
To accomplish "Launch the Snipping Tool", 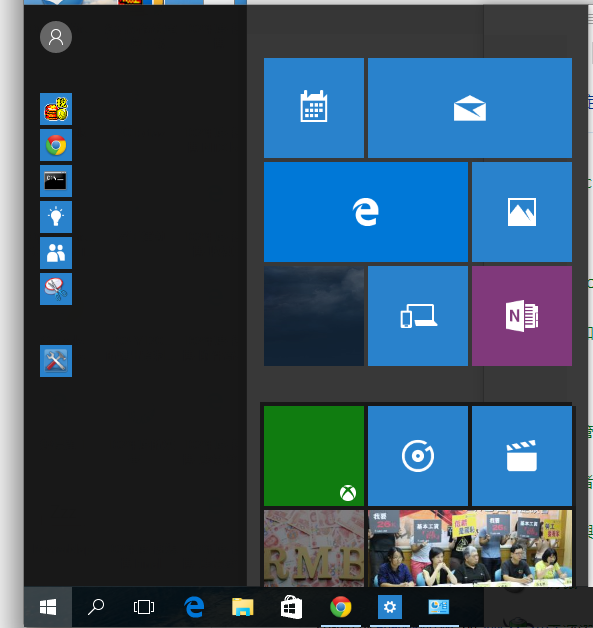I will click(56, 289).
